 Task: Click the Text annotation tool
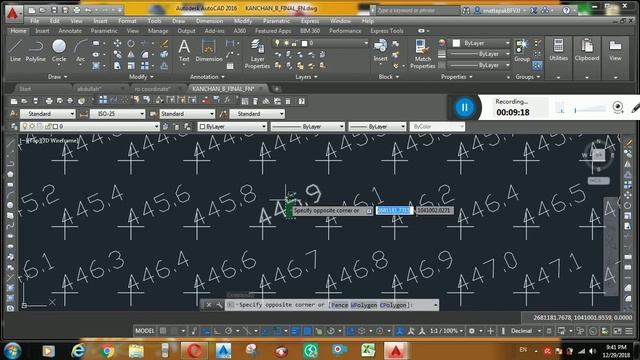tap(184, 51)
